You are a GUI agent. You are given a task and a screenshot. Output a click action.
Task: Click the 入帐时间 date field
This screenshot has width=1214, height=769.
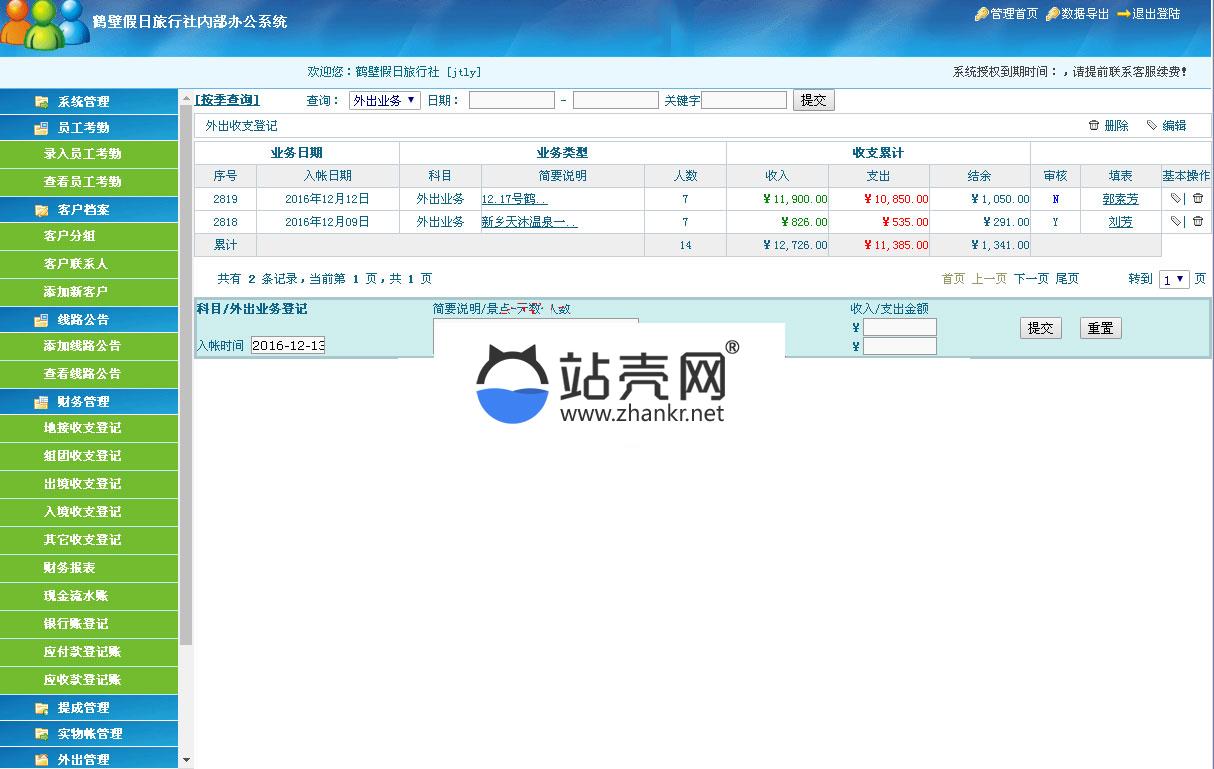click(x=288, y=346)
